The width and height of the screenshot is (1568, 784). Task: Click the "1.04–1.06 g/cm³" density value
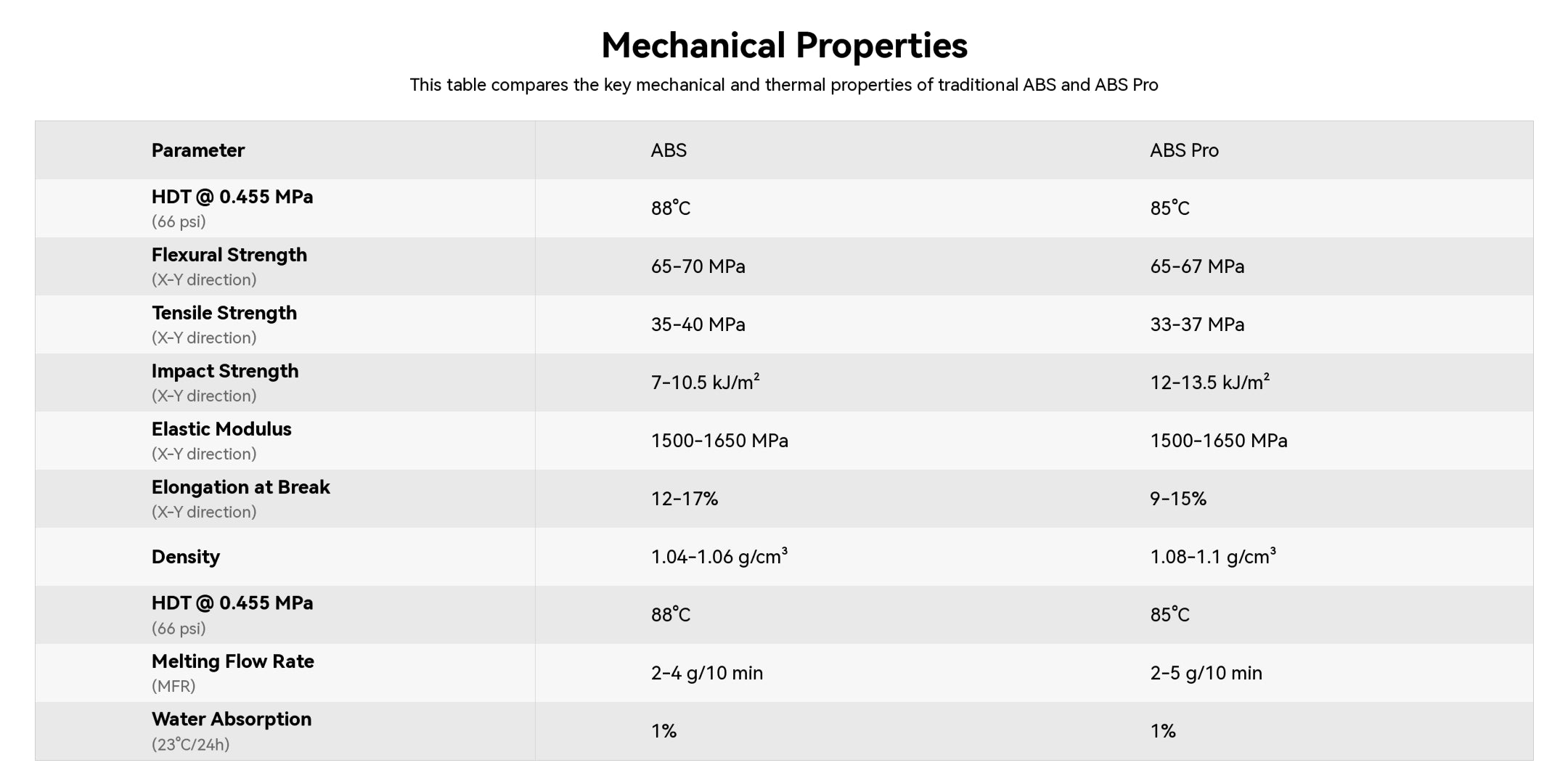click(719, 557)
